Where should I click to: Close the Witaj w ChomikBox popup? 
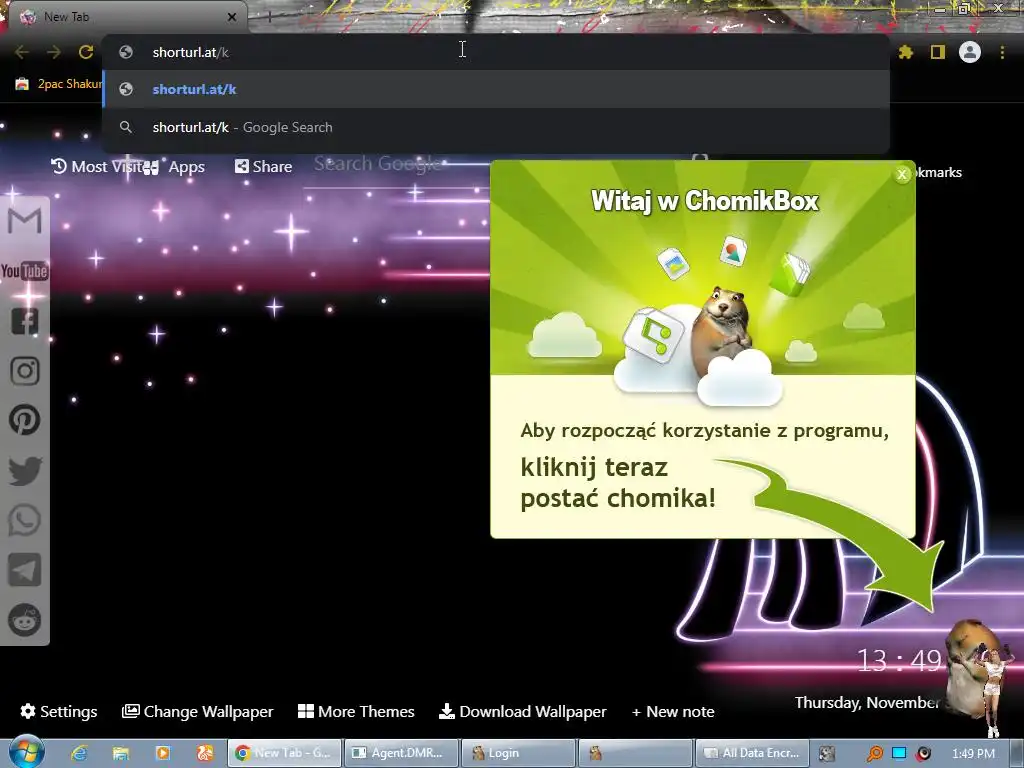902,174
